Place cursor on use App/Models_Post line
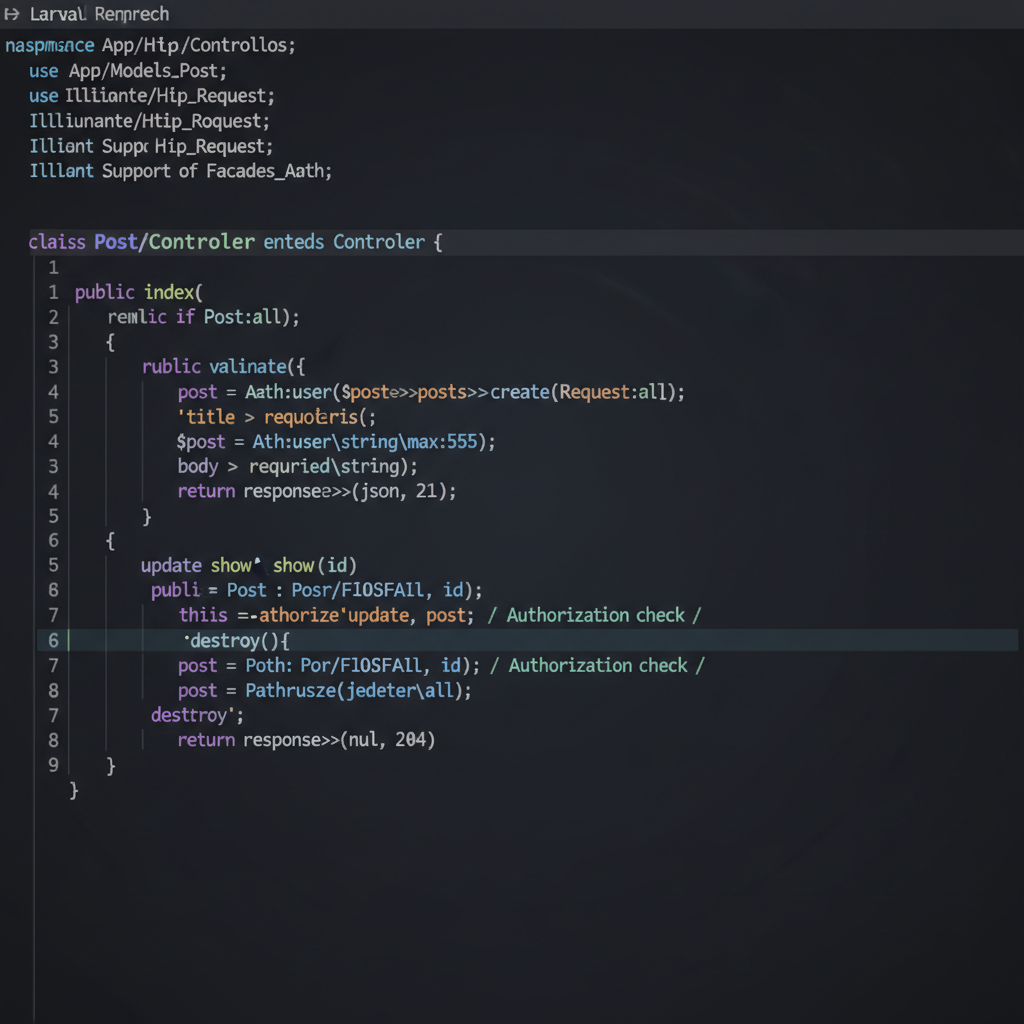The width and height of the screenshot is (1024, 1024). click(128, 71)
